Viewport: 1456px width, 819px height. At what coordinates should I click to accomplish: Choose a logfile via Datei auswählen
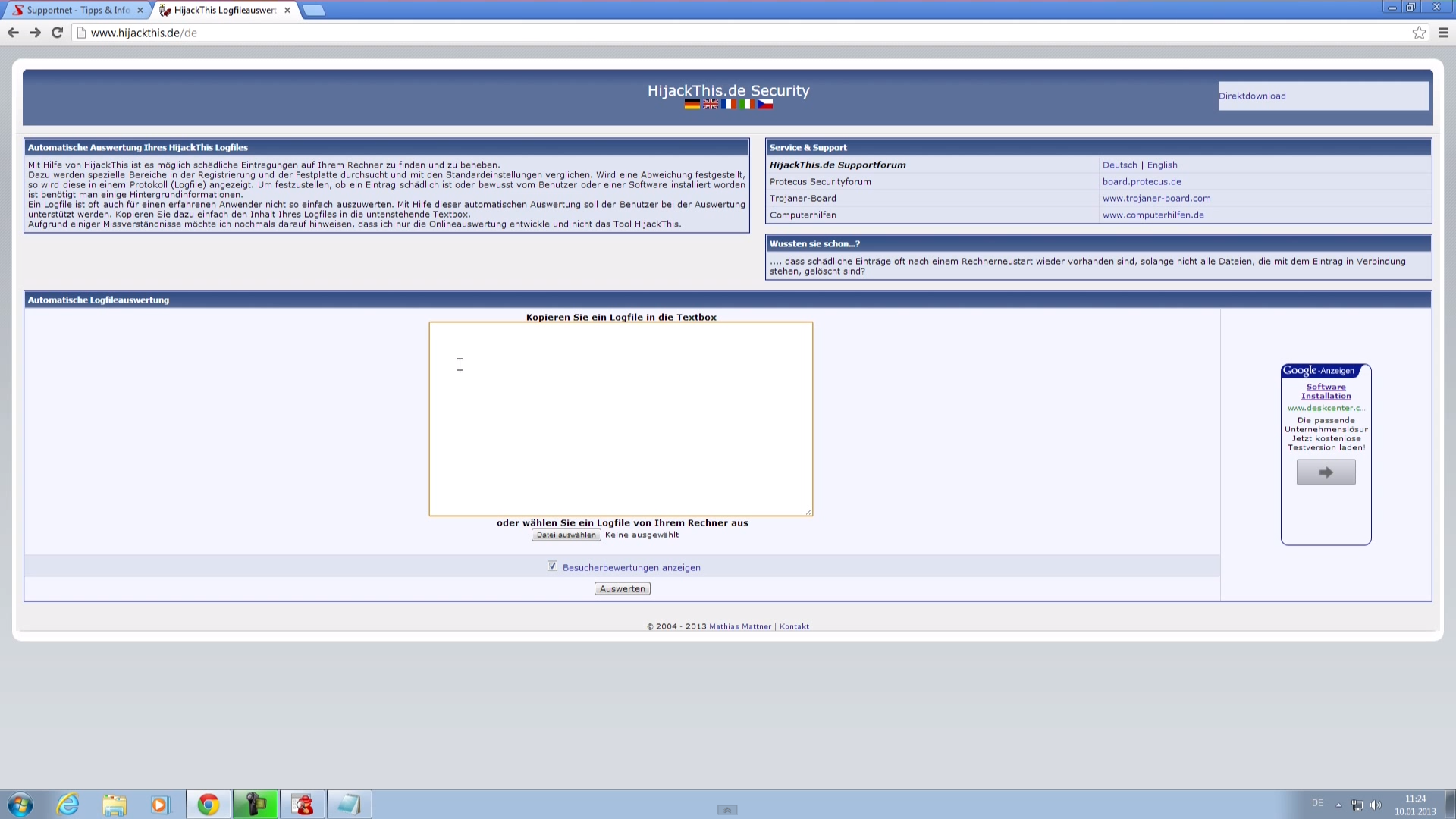565,535
